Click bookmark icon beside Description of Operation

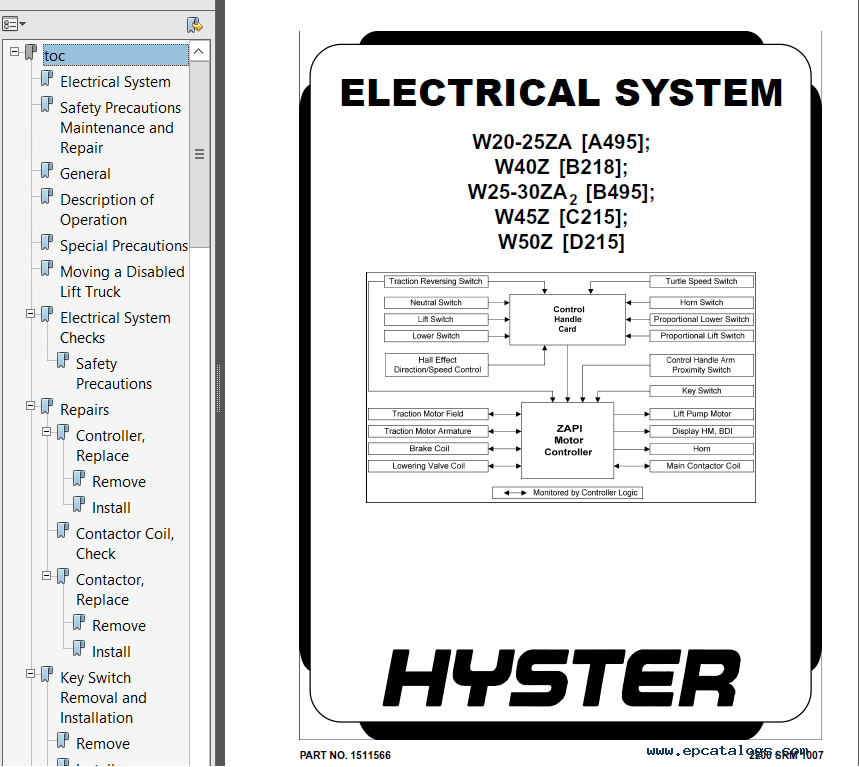47,197
